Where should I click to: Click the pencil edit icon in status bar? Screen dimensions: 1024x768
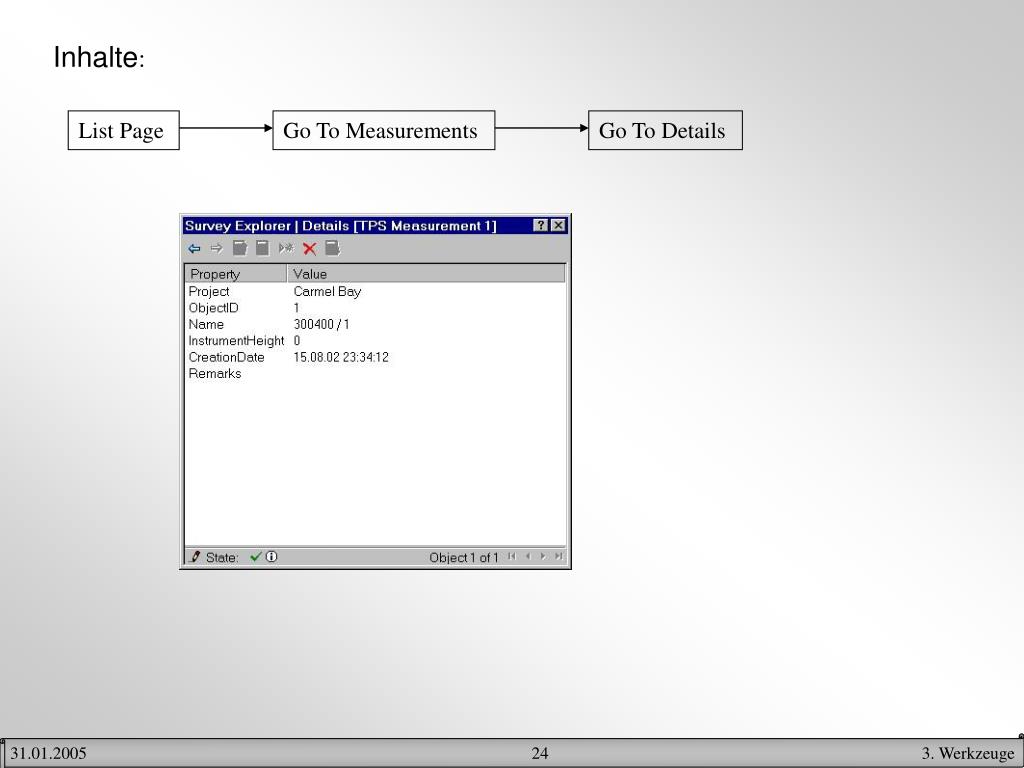point(195,556)
